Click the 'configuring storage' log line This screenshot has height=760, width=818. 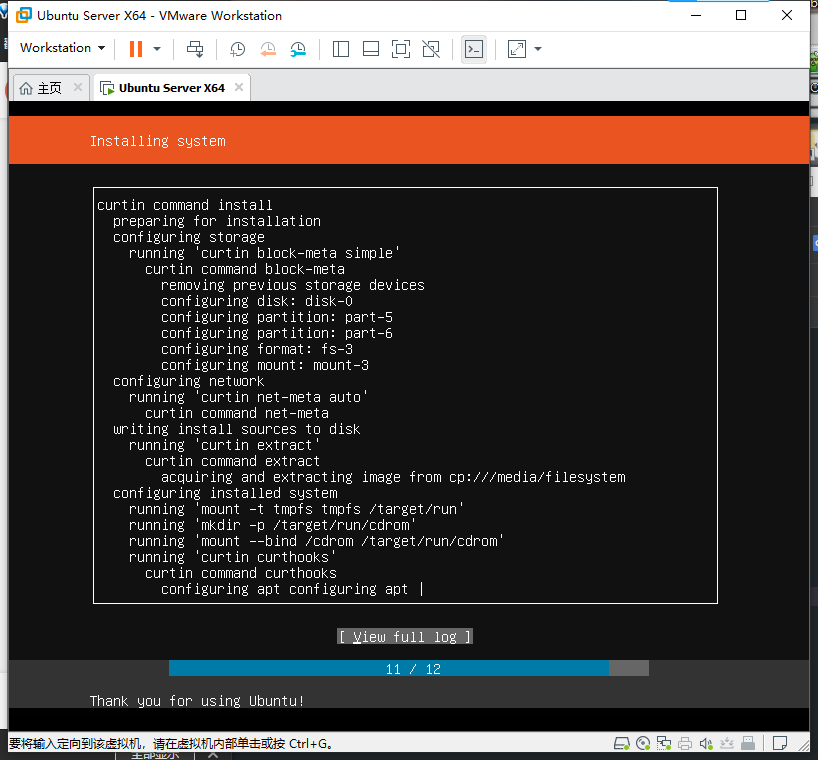189,237
